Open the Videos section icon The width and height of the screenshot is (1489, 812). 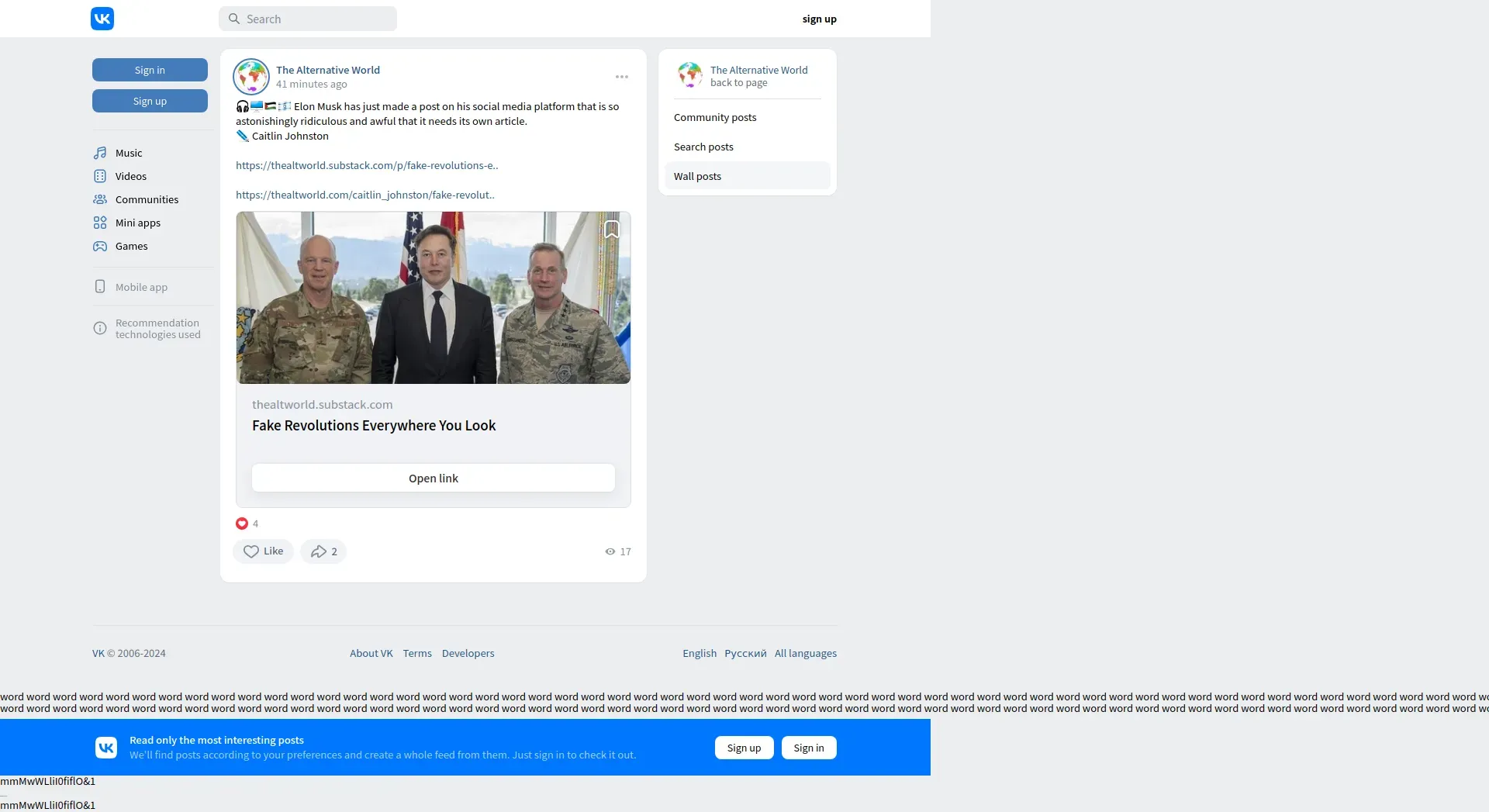(100, 176)
